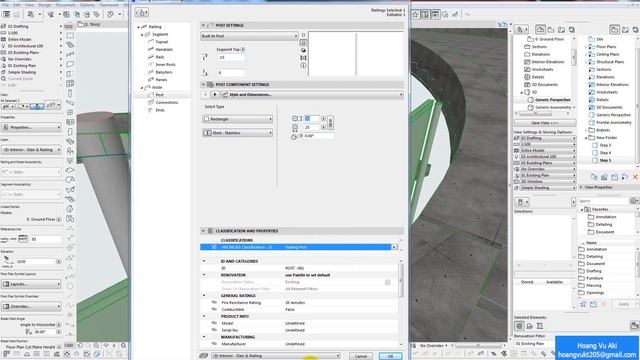Open the Favorites folder in library panel
Image resolution: width=640 pixels, height=360 pixels.
[600, 209]
